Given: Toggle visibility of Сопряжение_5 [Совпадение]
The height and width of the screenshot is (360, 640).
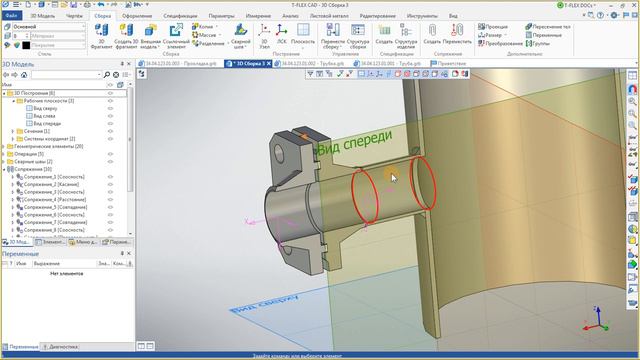Looking at the screenshot, I should click(110, 207).
